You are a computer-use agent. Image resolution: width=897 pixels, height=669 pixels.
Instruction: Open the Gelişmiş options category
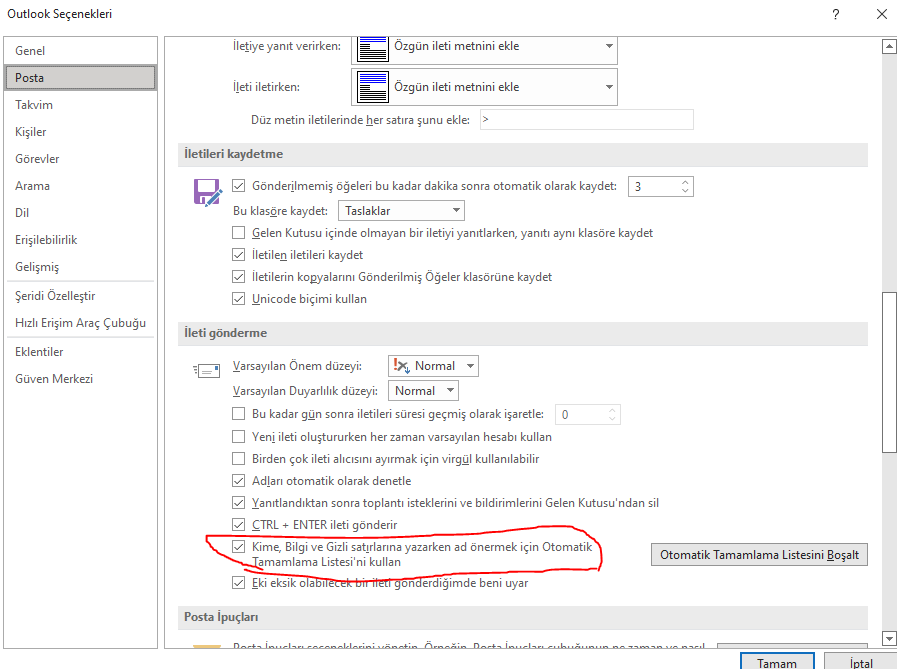click(80, 267)
